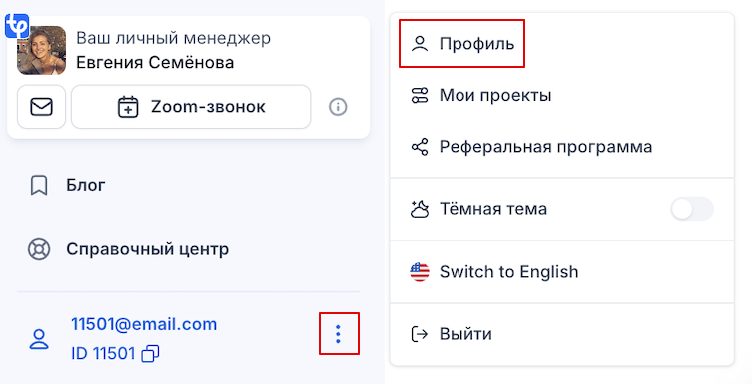The image size is (752, 384).
Task: Click manager Евгения Семёнова's photo
Action: 41,50
